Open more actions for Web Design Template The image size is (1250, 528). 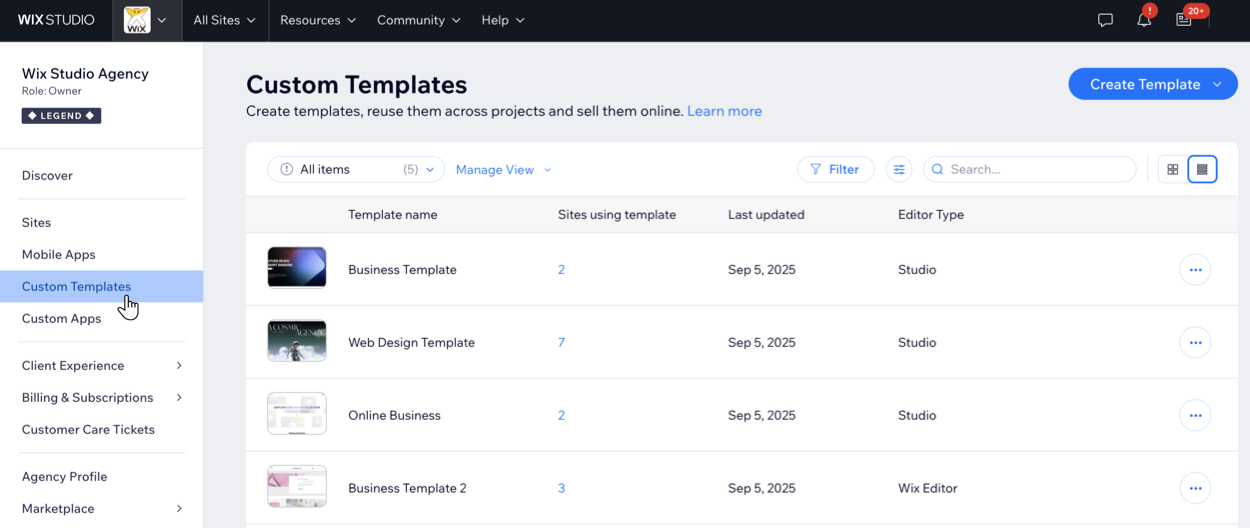click(x=1195, y=343)
